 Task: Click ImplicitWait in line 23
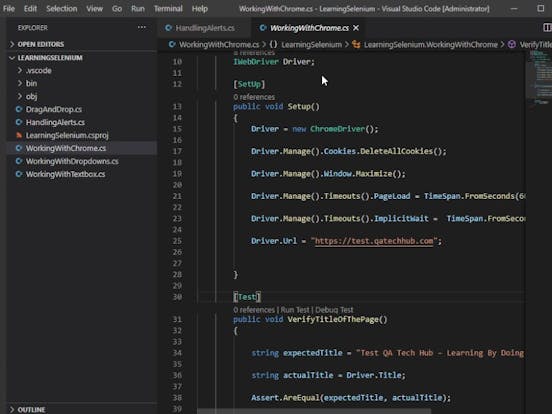pos(401,219)
